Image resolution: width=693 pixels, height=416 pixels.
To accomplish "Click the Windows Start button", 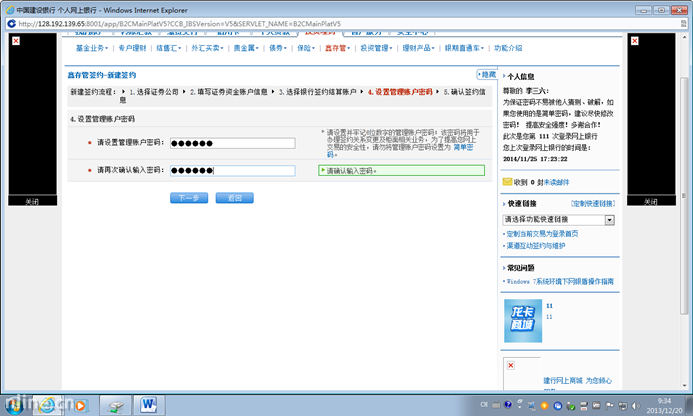I will [14, 405].
